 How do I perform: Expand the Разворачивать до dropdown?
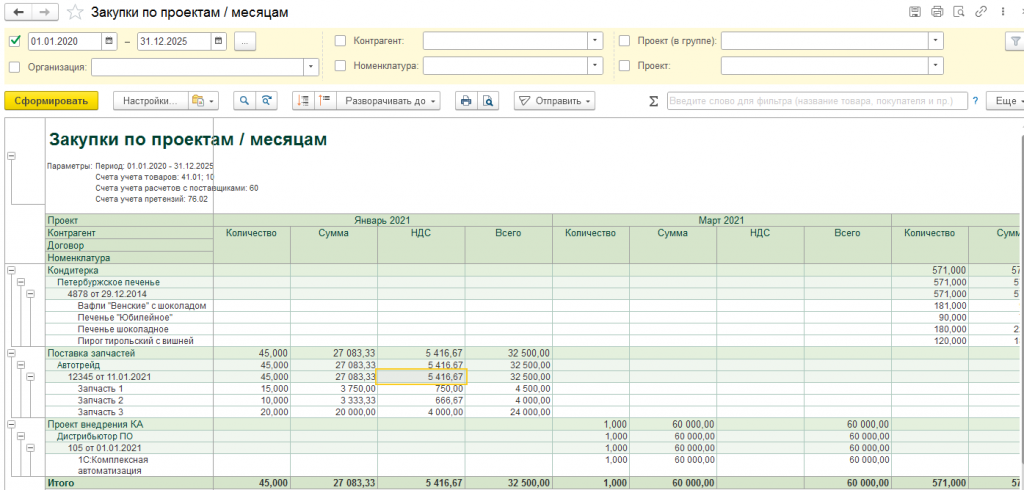tap(390, 101)
